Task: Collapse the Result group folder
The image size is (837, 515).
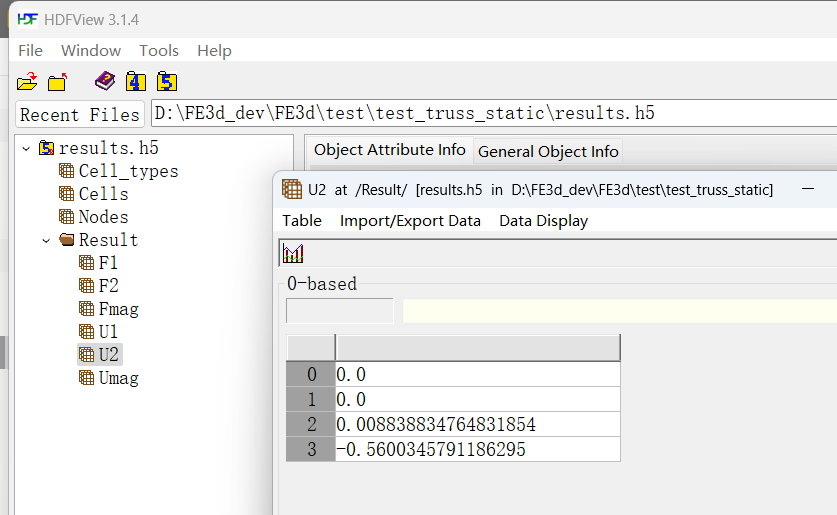Action: pyautogui.click(x=46, y=240)
